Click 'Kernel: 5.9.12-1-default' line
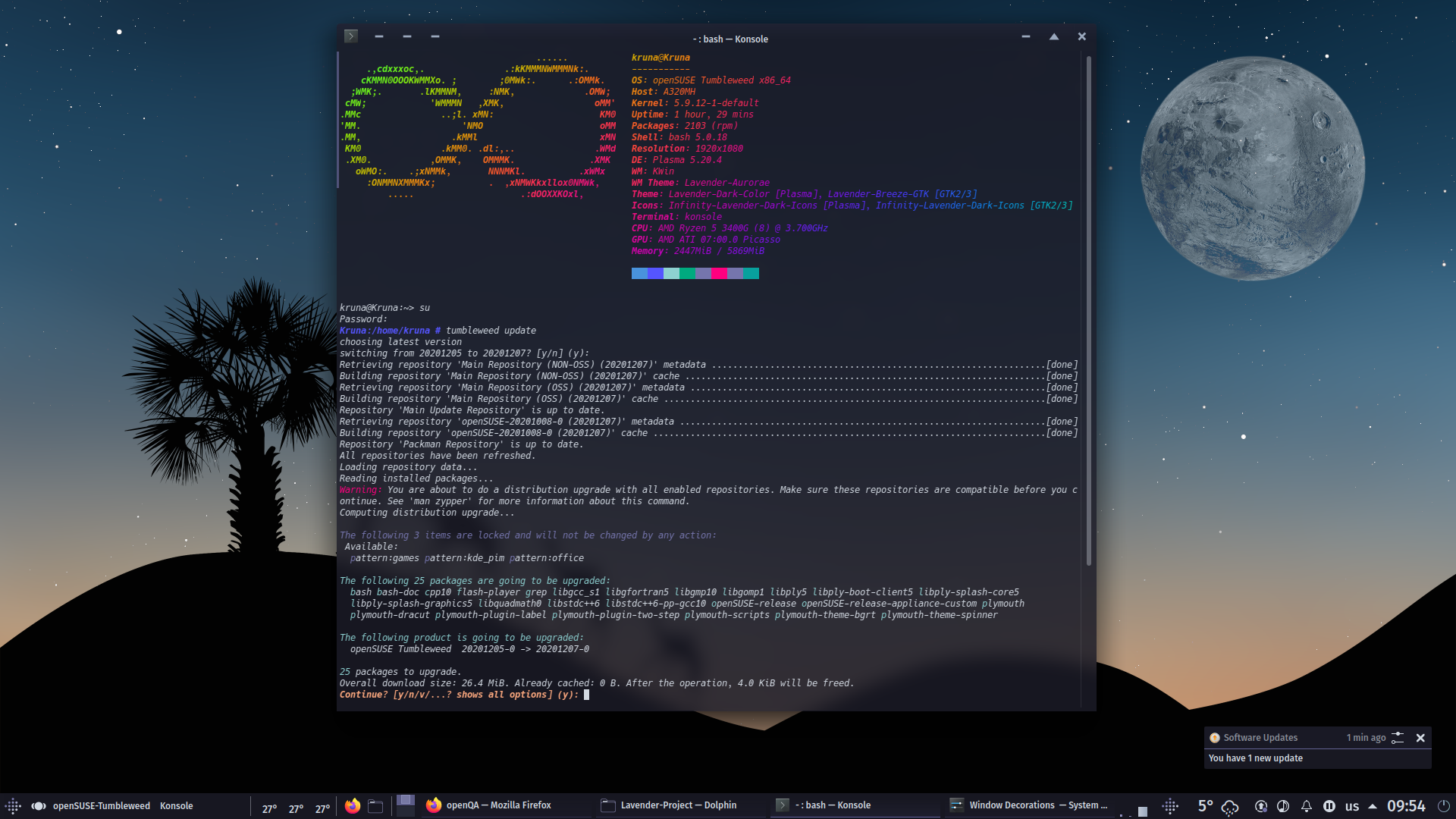 695,103
